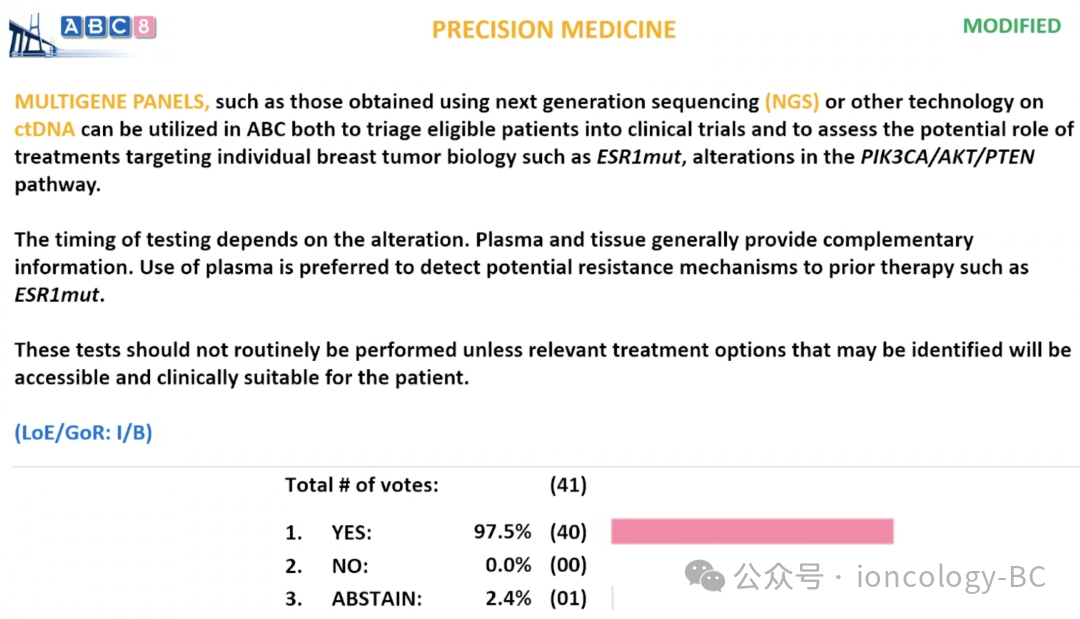Screen dimensions: 1080x619
Task: Click the Total # of votes label
Action: pyautogui.click(x=361, y=485)
